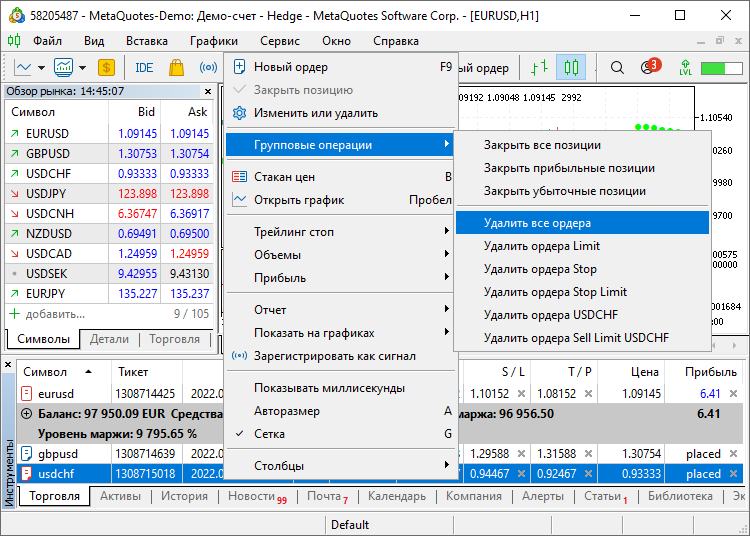Click the LVL upgrade icon

click(685, 68)
